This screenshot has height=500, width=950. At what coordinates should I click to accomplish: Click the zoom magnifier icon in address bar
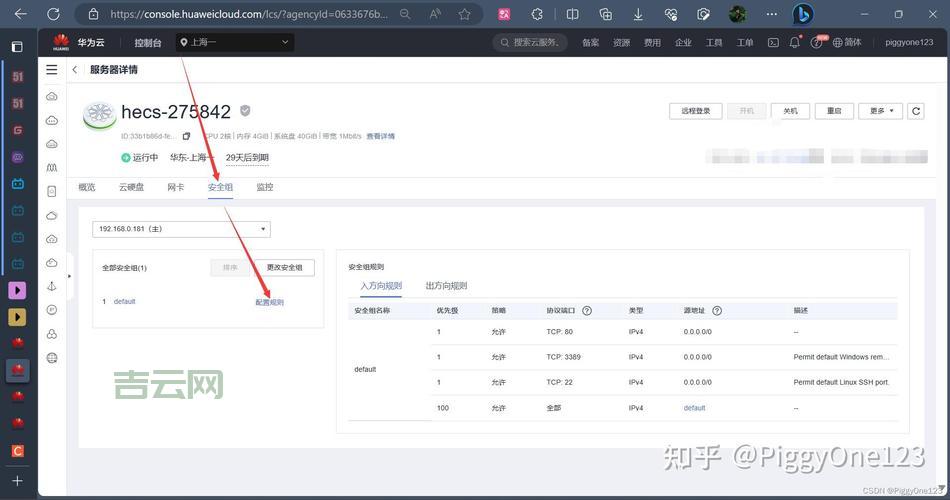coord(405,14)
